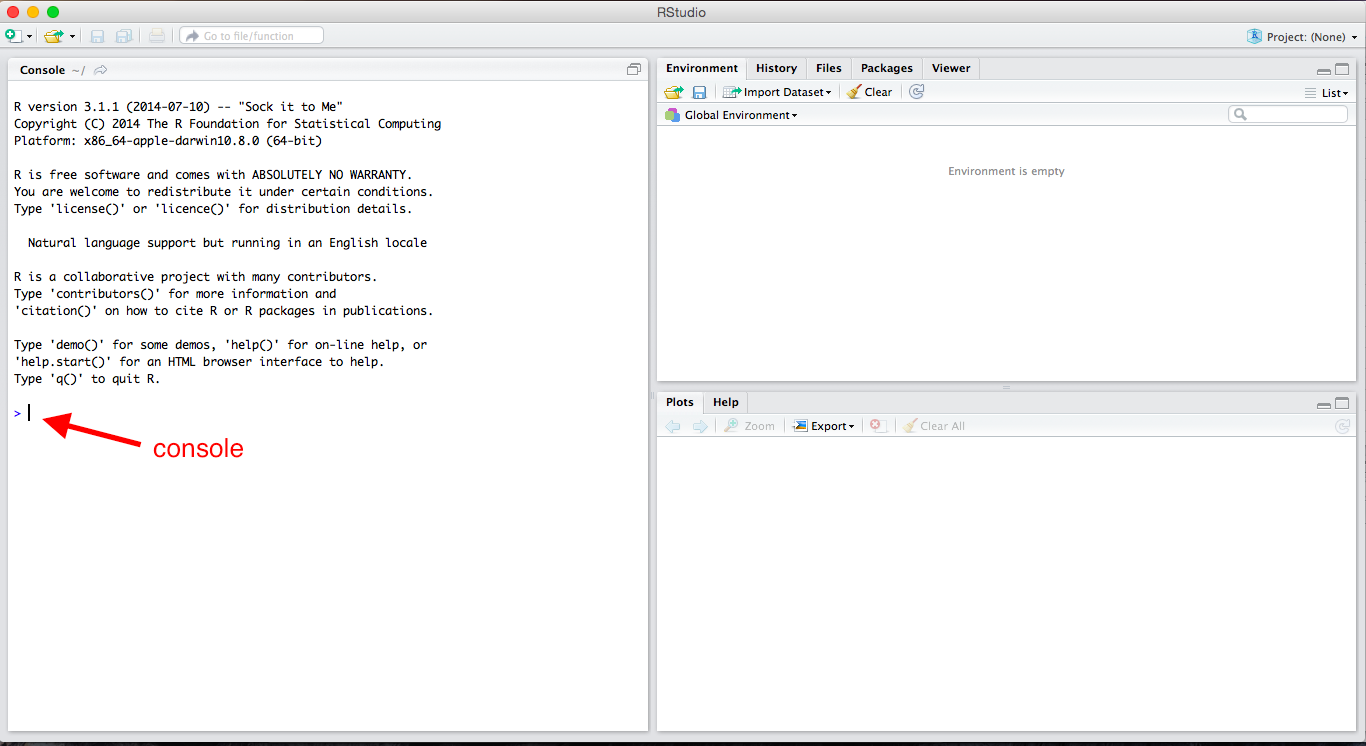
Task: Clear the environment with the broom button
Action: tap(869, 92)
